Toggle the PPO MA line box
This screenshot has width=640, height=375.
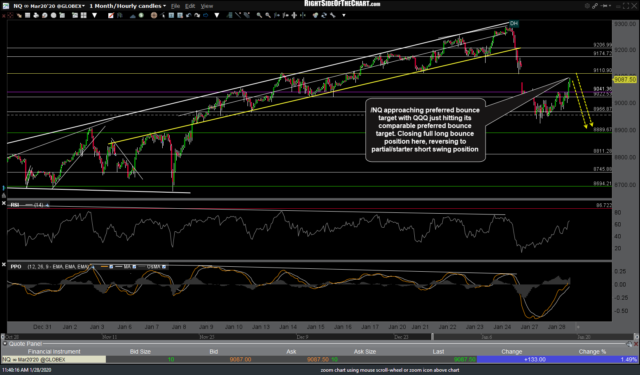tap(134, 266)
